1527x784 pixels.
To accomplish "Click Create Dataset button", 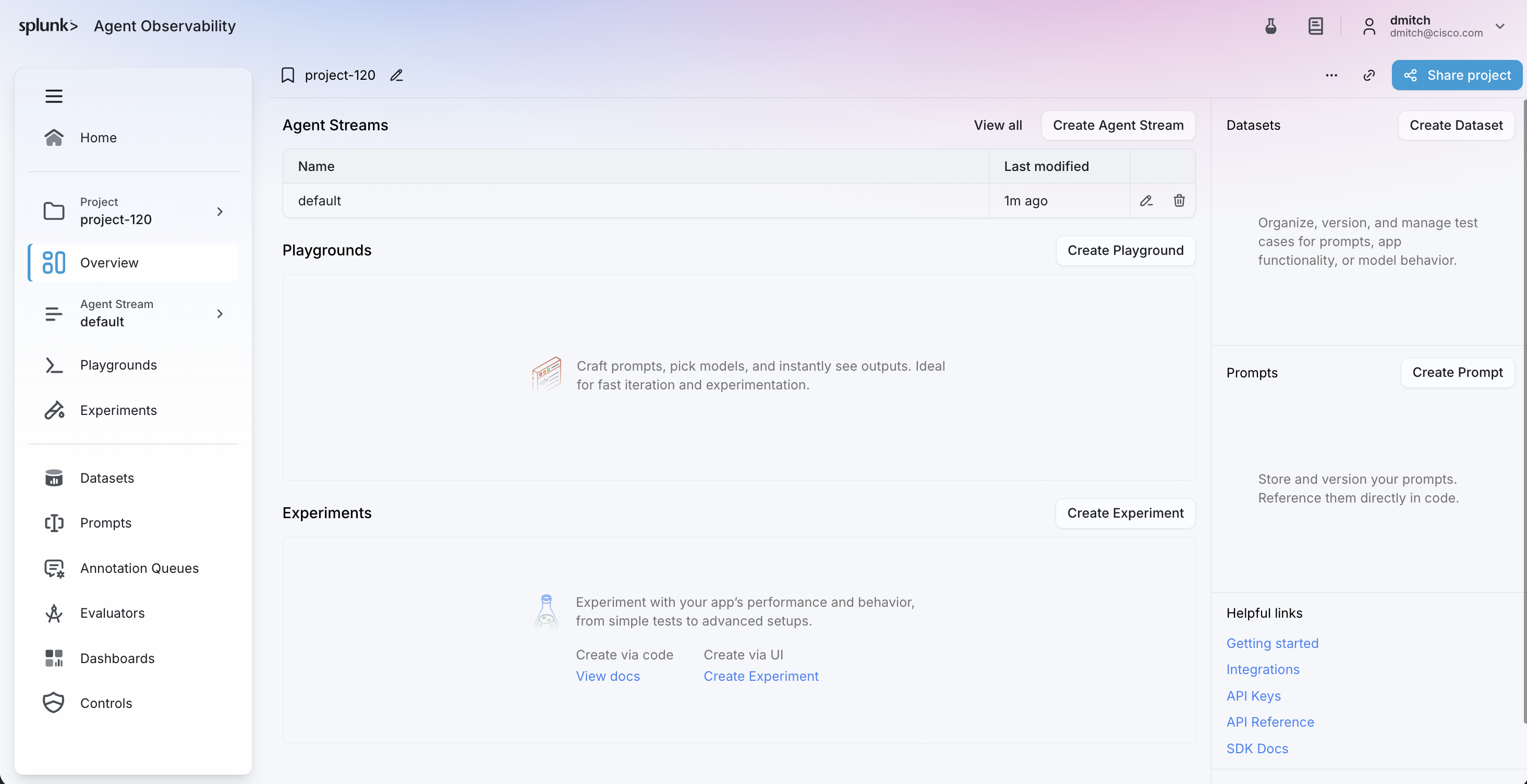I will [x=1456, y=125].
